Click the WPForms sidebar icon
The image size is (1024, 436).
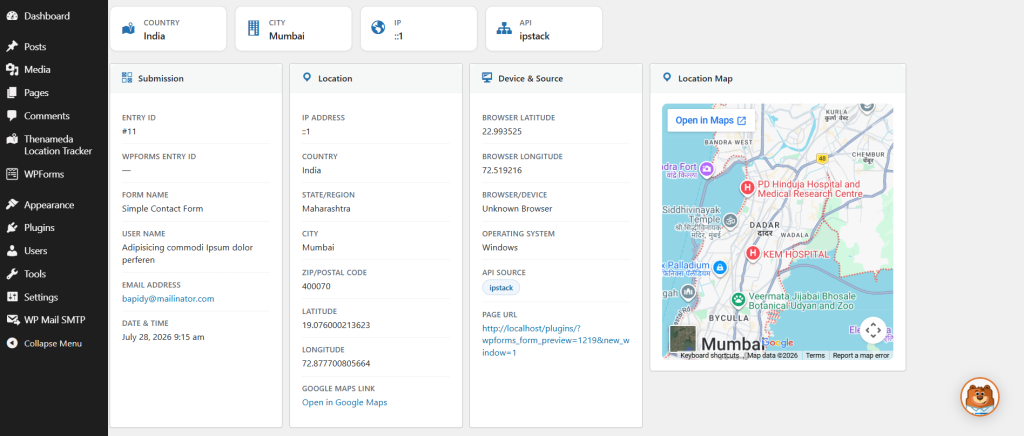[12, 174]
